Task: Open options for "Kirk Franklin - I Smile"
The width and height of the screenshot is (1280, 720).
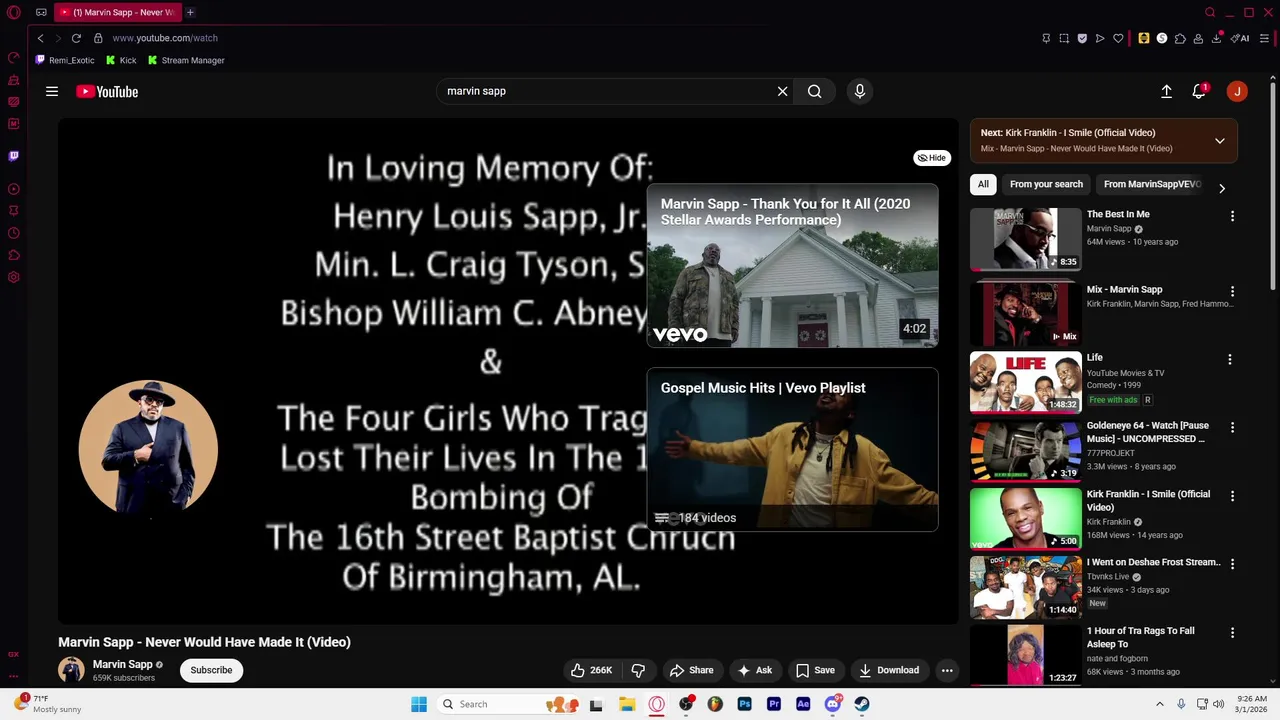Action: pos(1232,496)
